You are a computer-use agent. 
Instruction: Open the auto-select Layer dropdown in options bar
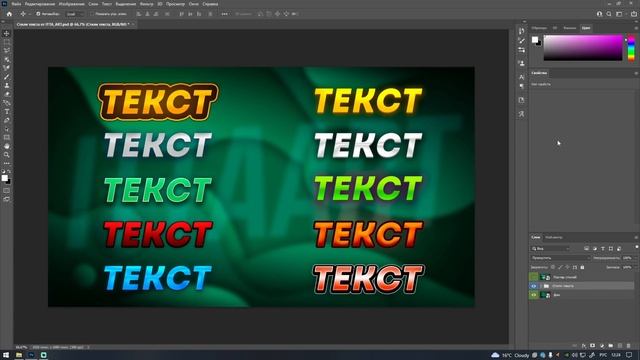(75, 14)
